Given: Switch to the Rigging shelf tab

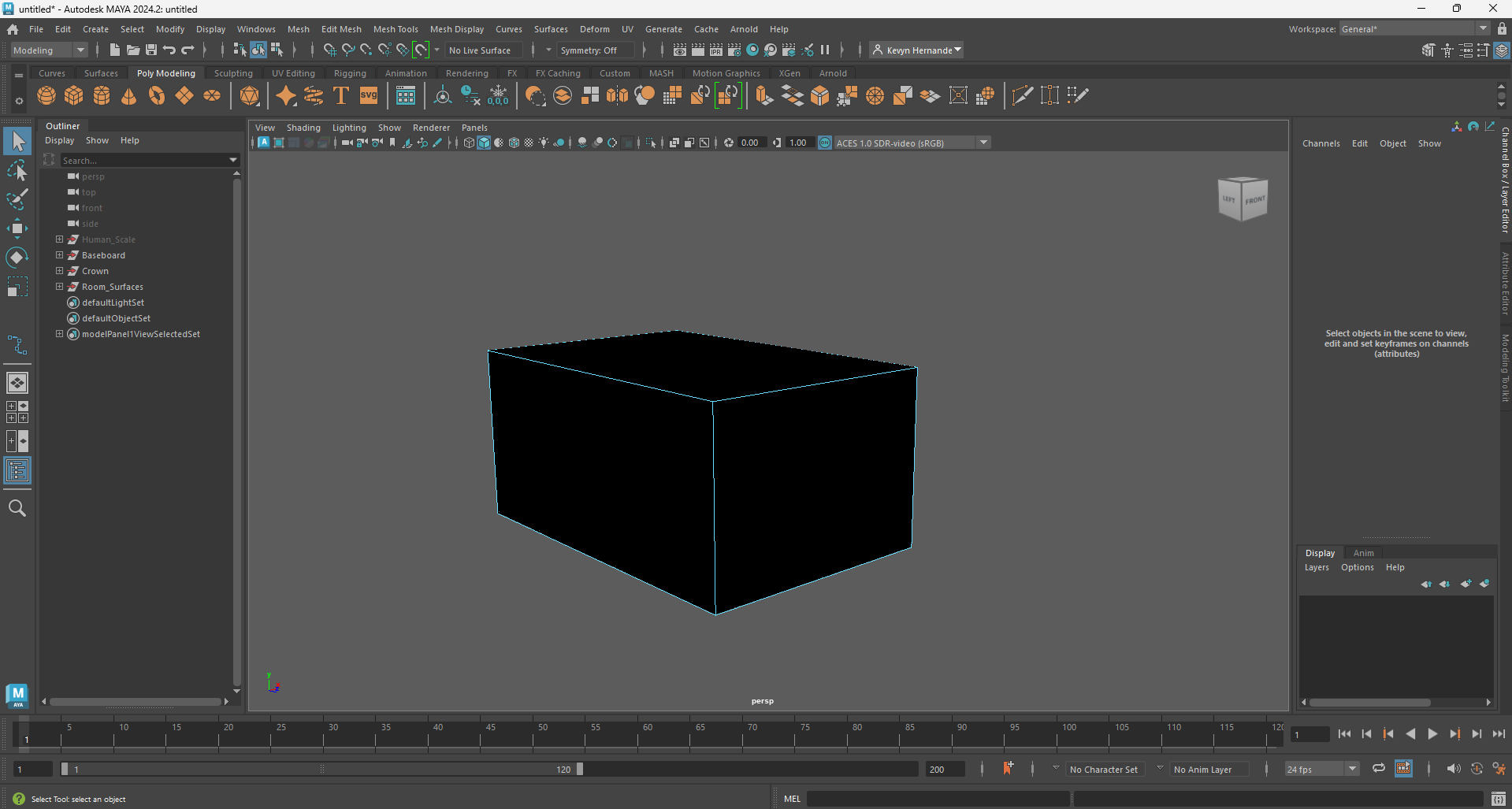Looking at the screenshot, I should click(350, 73).
